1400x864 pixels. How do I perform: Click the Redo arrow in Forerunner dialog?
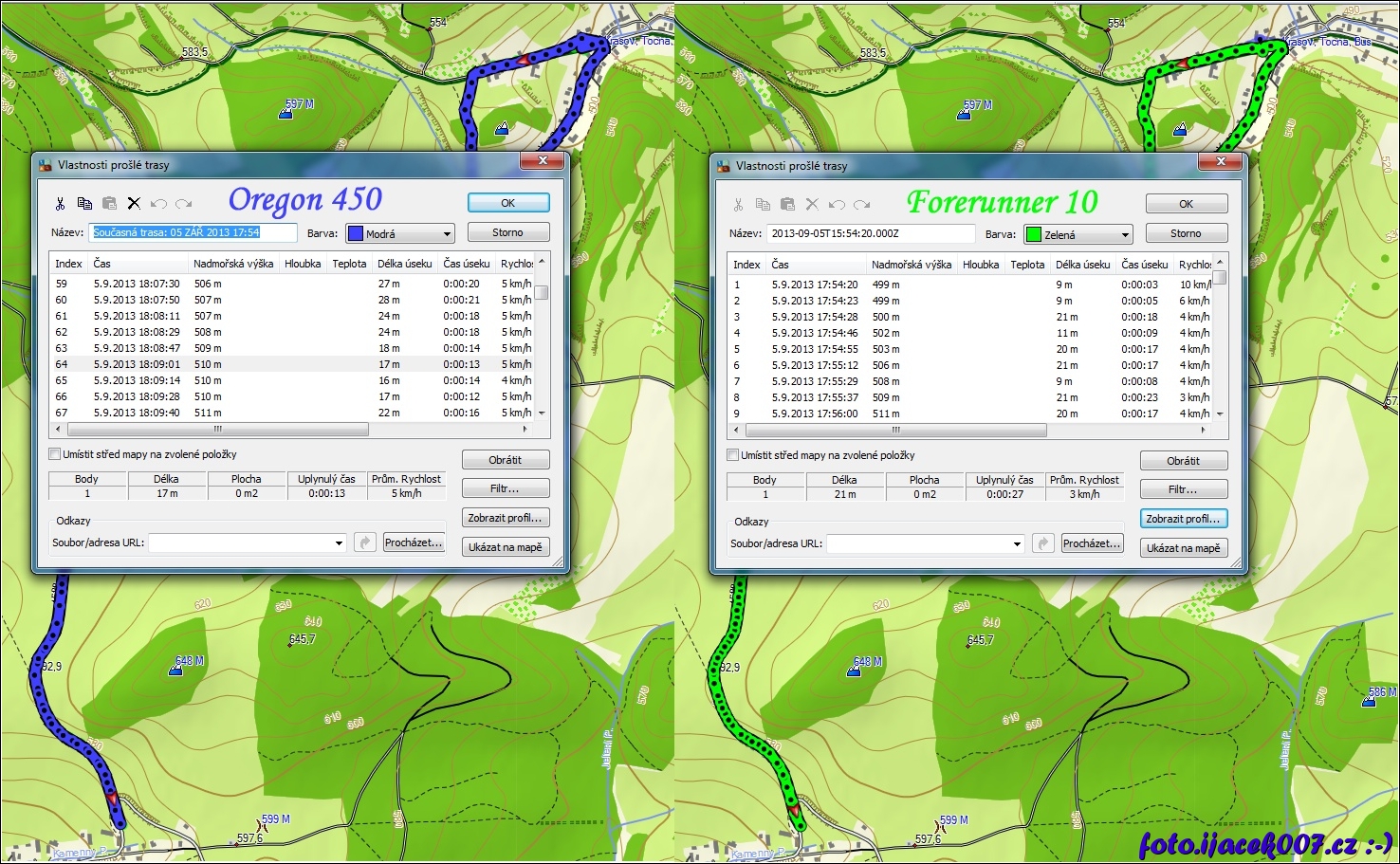pyautogui.click(x=861, y=204)
